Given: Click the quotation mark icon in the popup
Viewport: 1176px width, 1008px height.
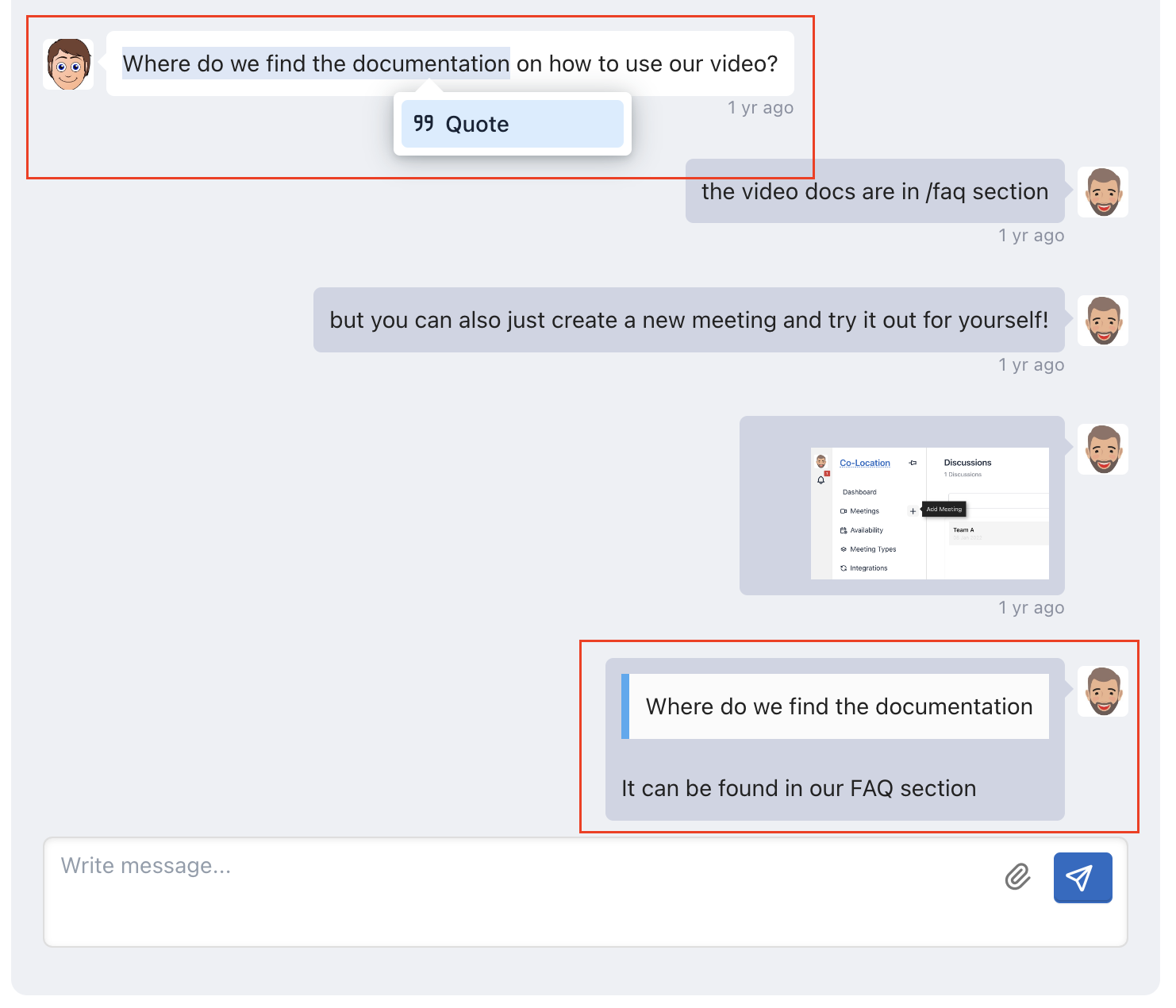Looking at the screenshot, I should pyautogui.click(x=424, y=124).
